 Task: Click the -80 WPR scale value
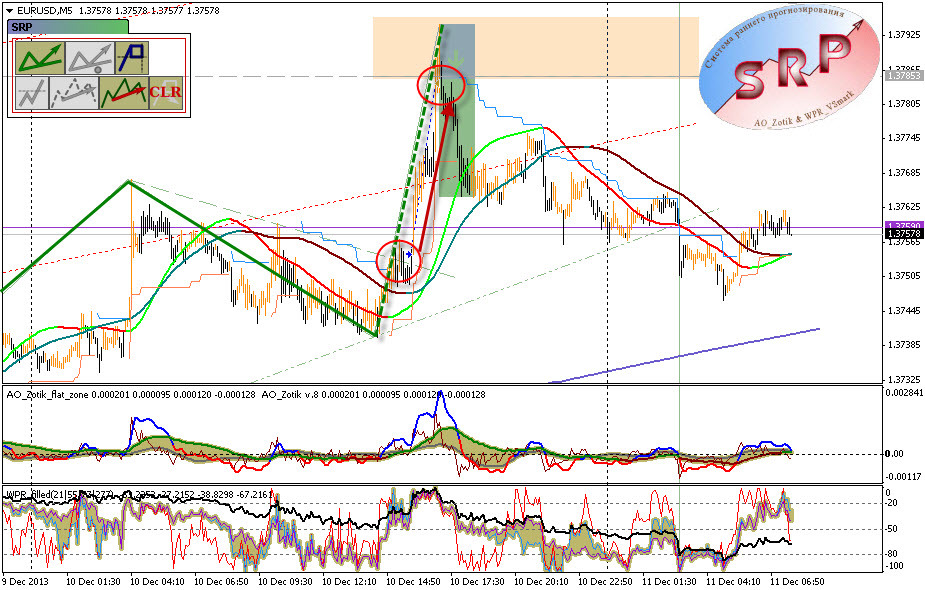891,553
